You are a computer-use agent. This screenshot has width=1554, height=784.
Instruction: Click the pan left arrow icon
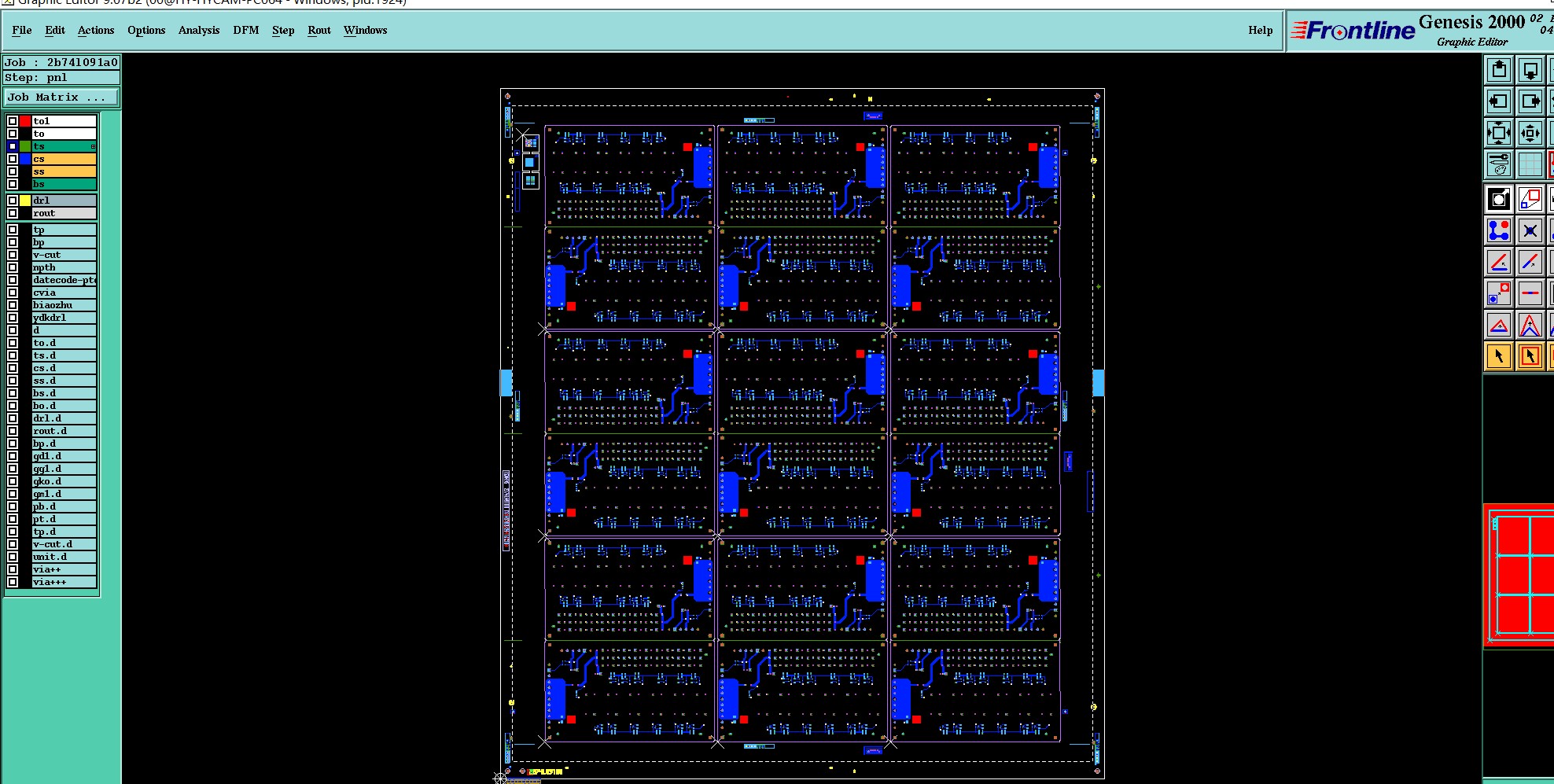pyautogui.click(x=1499, y=101)
